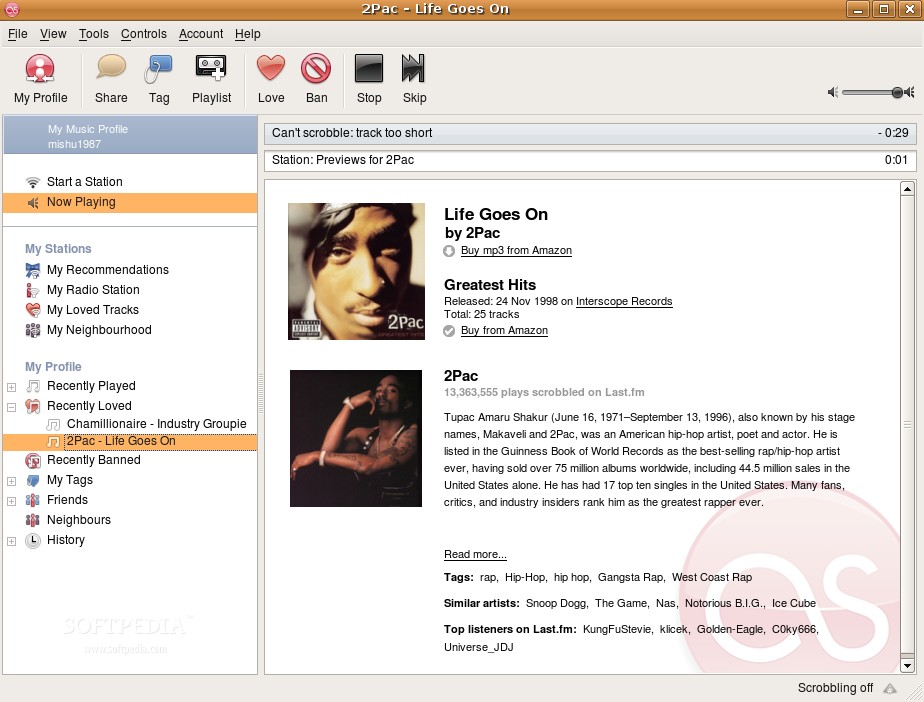Click the Share speech bubble icon
Viewport: 924px width, 702px height.
[111, 67]
